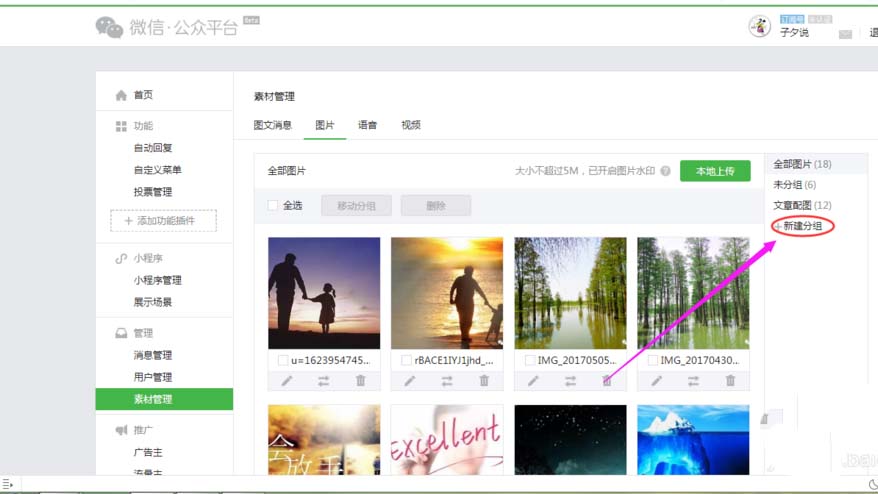Open the father and daughter sunset thumbnail
This screenshot has width=878, height=494.
(x=324, y=293)
